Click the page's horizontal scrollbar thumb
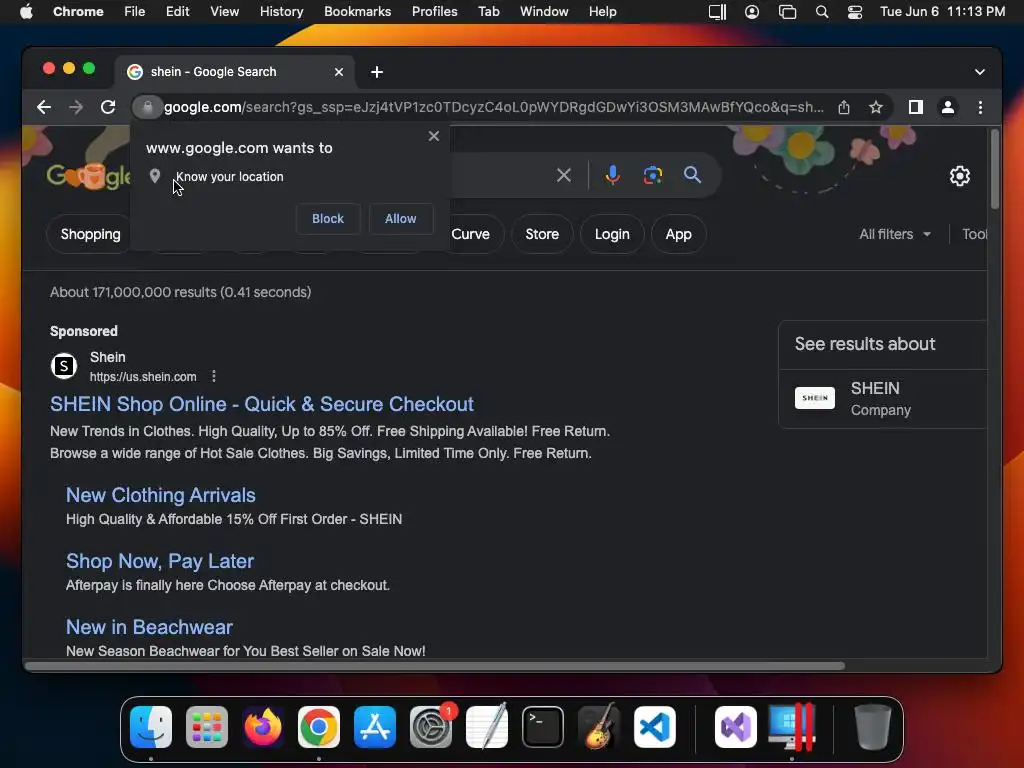The image size is (1024, 768). [435, 666]
